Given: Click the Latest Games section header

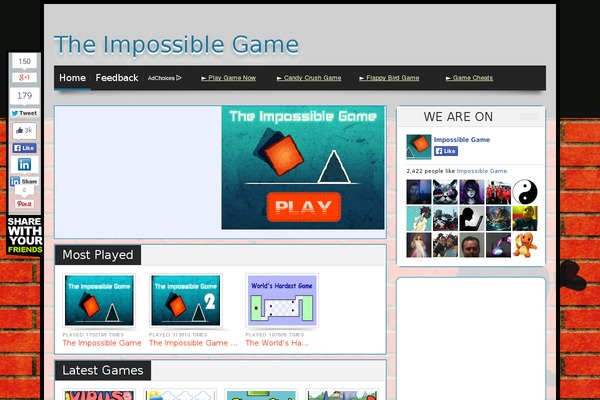Looking at the screenshot, I should point(103,371).
